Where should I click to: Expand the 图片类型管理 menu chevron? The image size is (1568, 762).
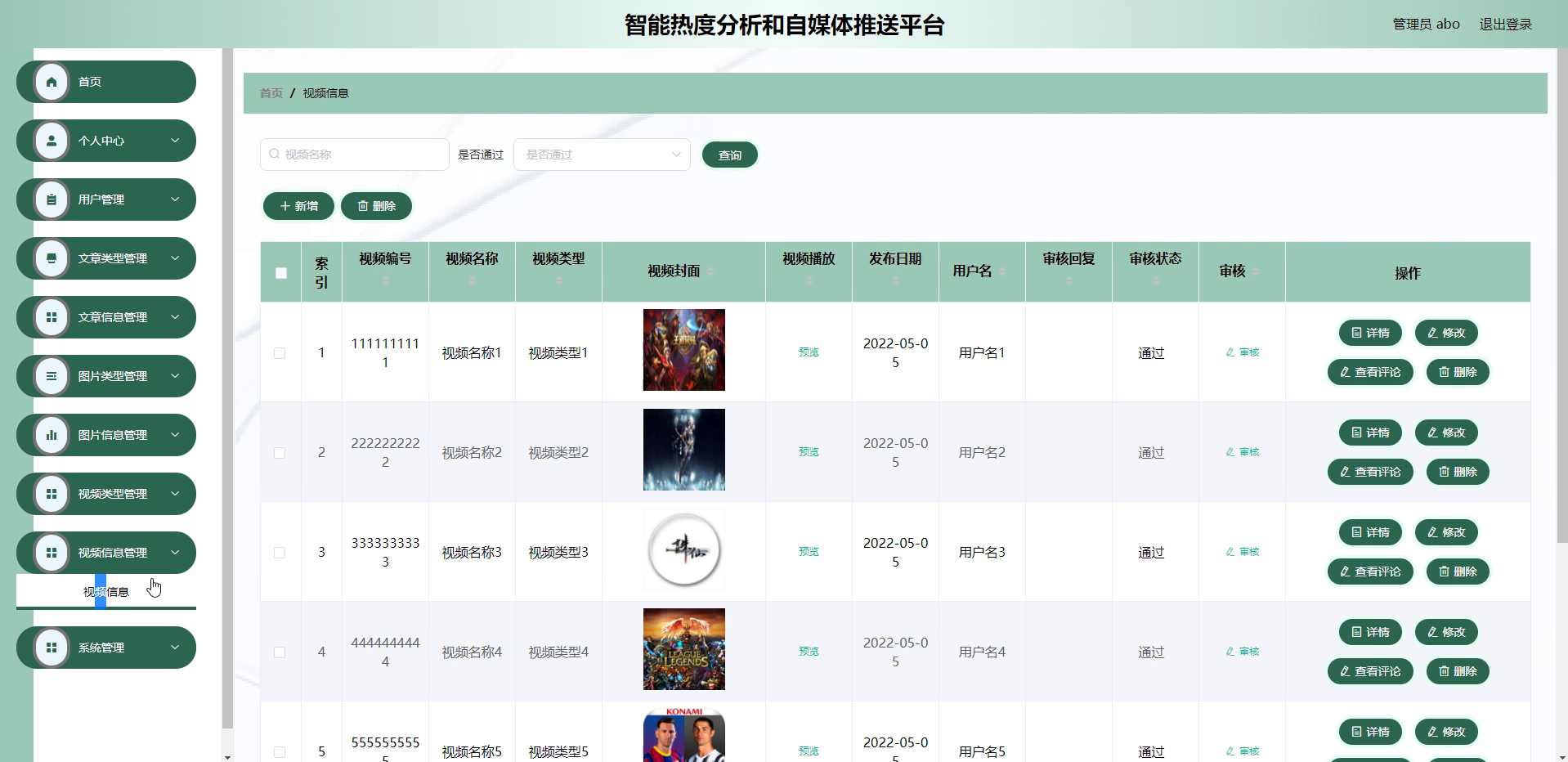click(175, 376)
